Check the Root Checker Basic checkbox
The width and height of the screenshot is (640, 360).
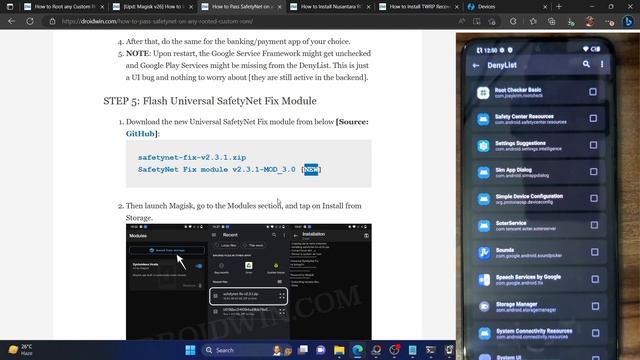[593, 92]
